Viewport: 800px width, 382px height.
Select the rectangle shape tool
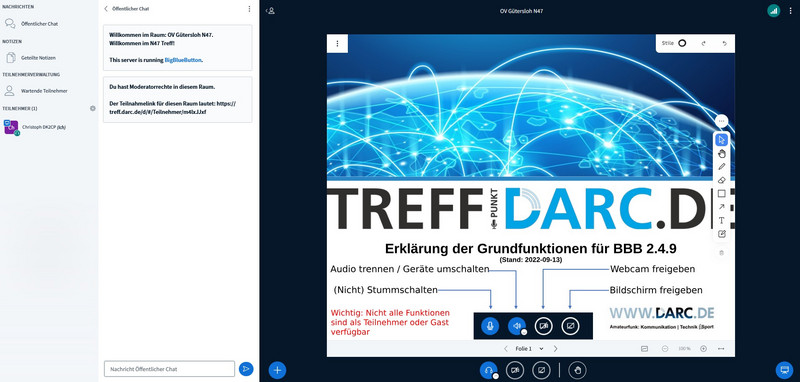(x=721, y=194)
